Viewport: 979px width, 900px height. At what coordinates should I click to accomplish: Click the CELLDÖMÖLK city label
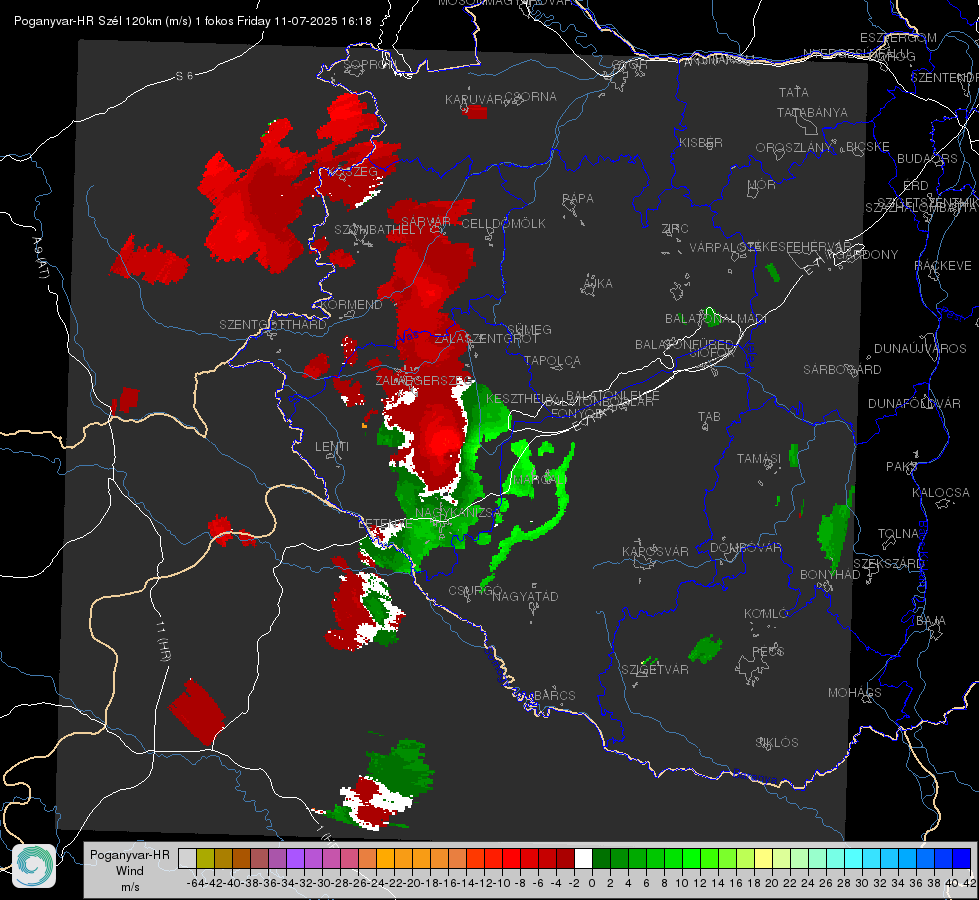(504, 224)
